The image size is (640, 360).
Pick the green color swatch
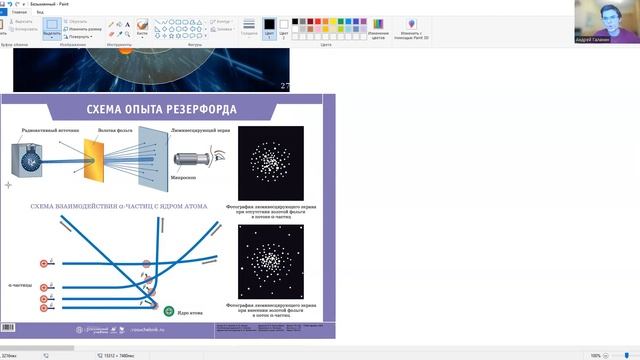341,22
